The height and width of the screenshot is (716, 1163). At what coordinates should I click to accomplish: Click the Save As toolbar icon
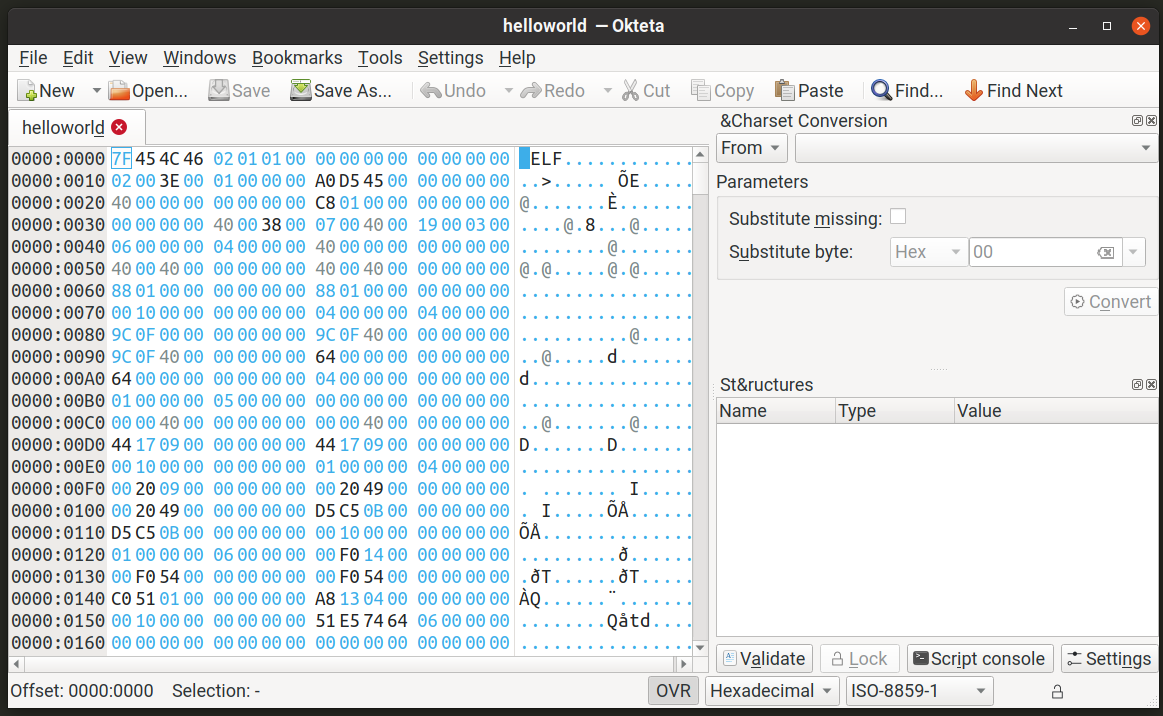[300, 91]
